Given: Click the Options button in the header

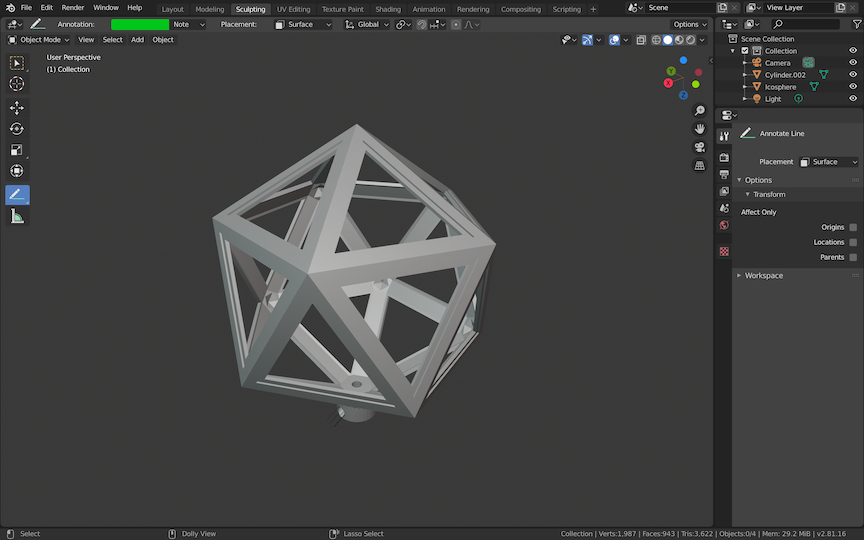Looking at the screenshot, I should coord(689,24).
